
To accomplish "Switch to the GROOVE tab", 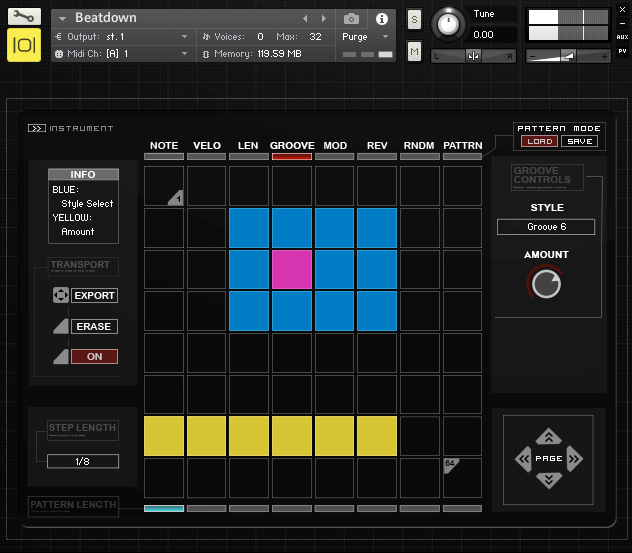I will [x=292, y=146].
